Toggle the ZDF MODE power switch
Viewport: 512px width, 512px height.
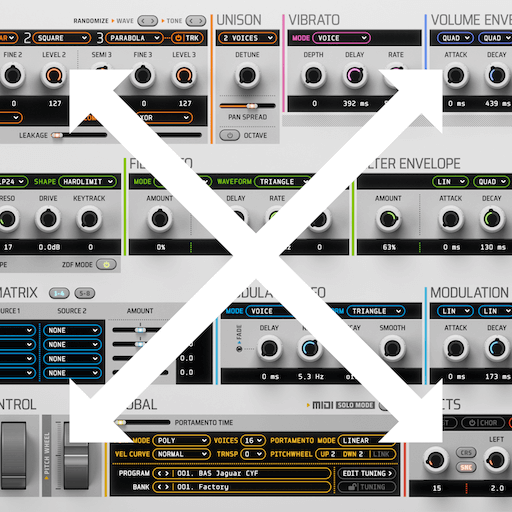106,265
